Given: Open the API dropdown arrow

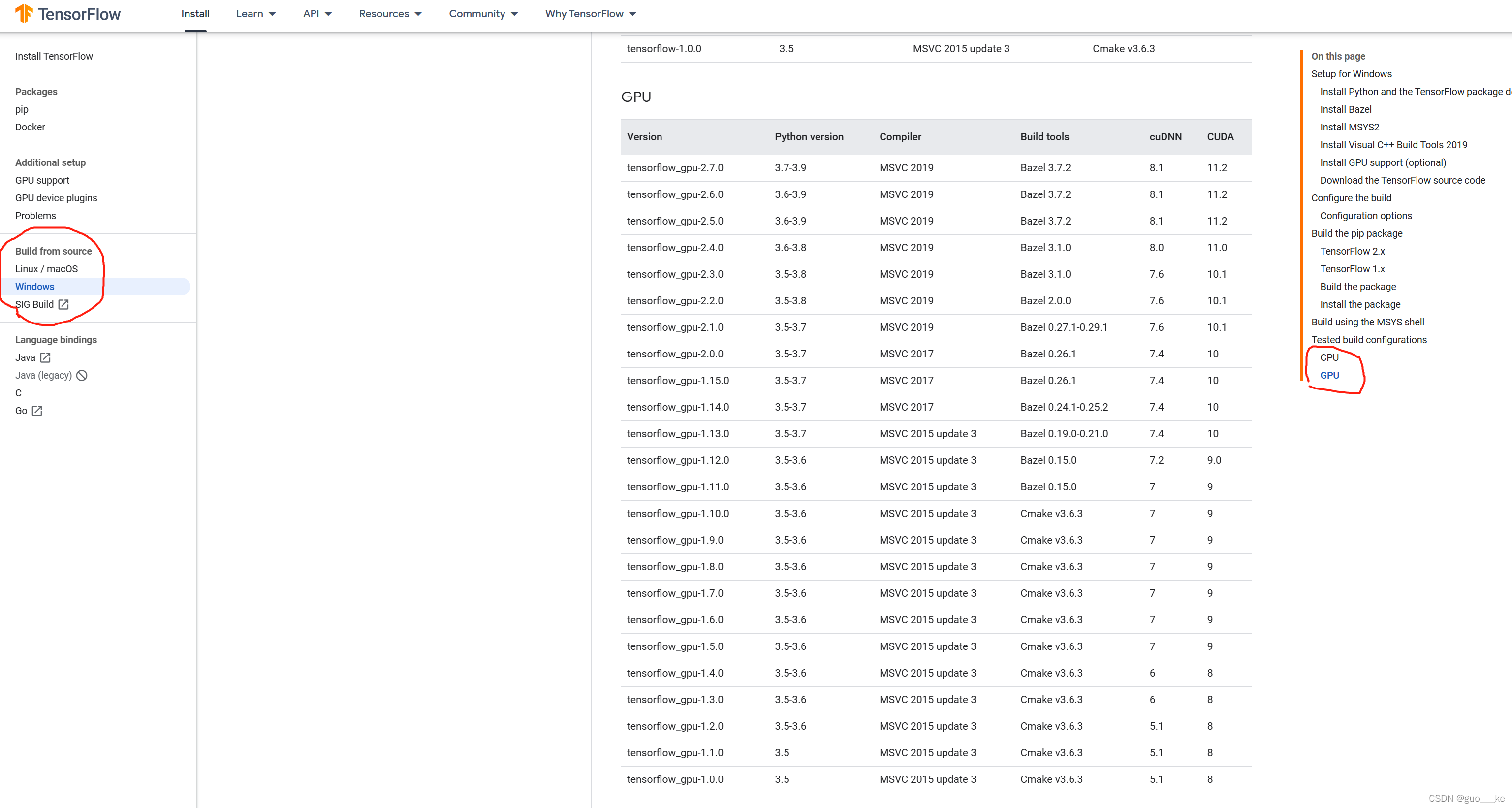Looking at the screenshot, I should coord(327,14).
